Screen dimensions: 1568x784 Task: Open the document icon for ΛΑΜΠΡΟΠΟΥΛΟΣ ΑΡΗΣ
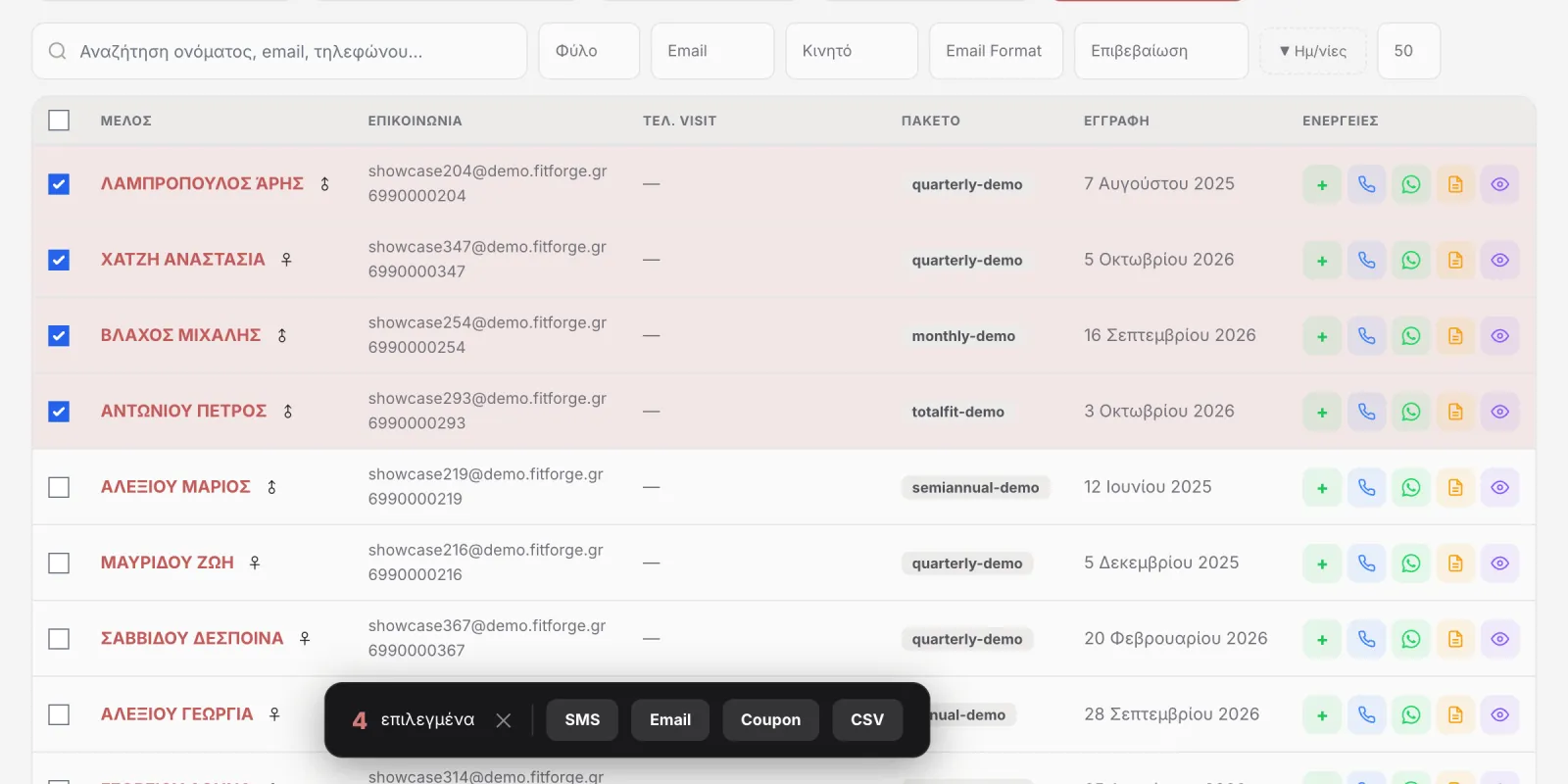click(x=1455, y=184)
